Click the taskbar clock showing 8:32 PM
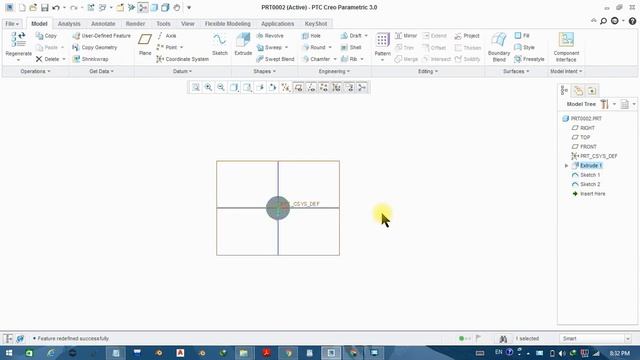 [x=619, y=353]
